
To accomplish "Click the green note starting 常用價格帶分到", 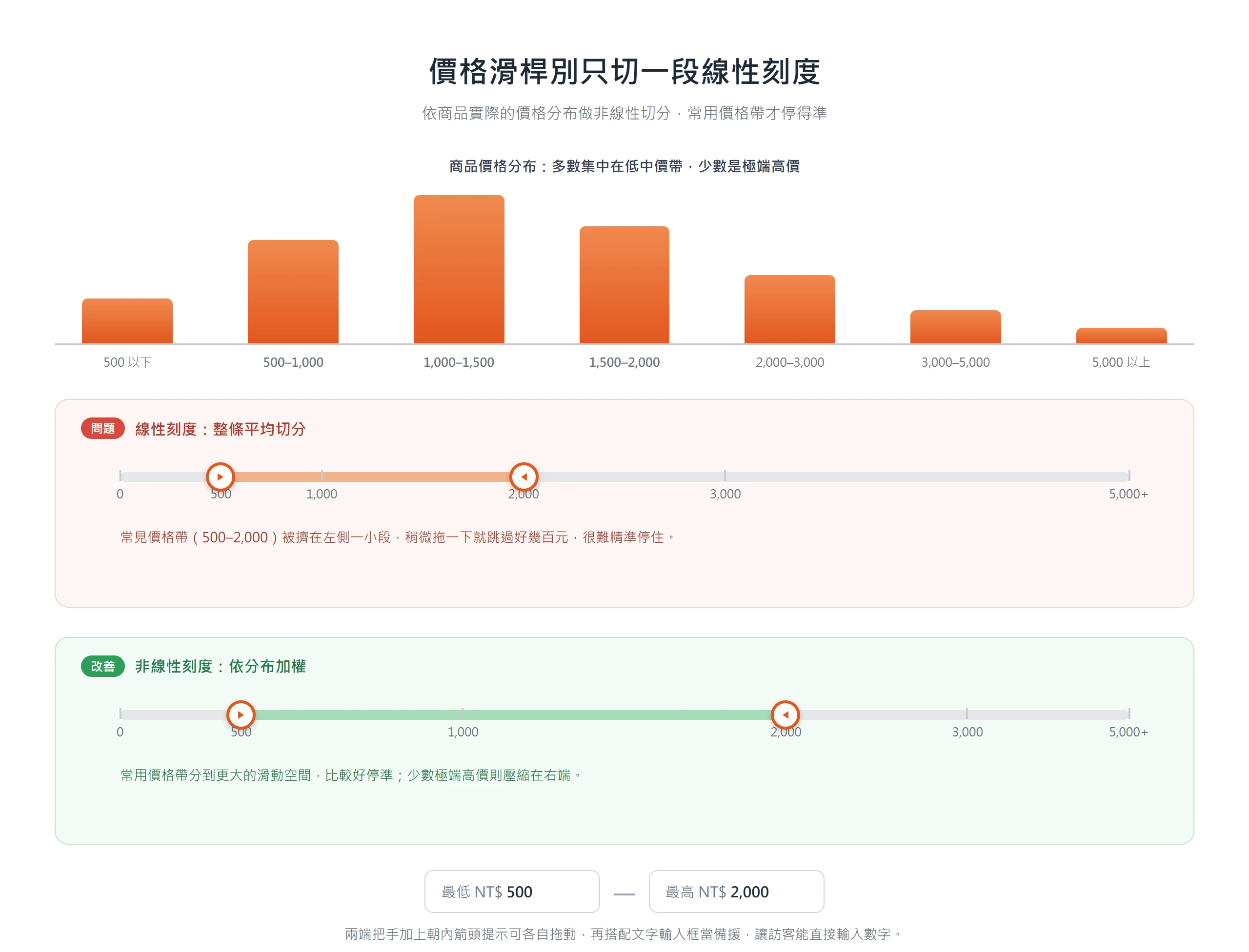I will click(x=351, y=774).
